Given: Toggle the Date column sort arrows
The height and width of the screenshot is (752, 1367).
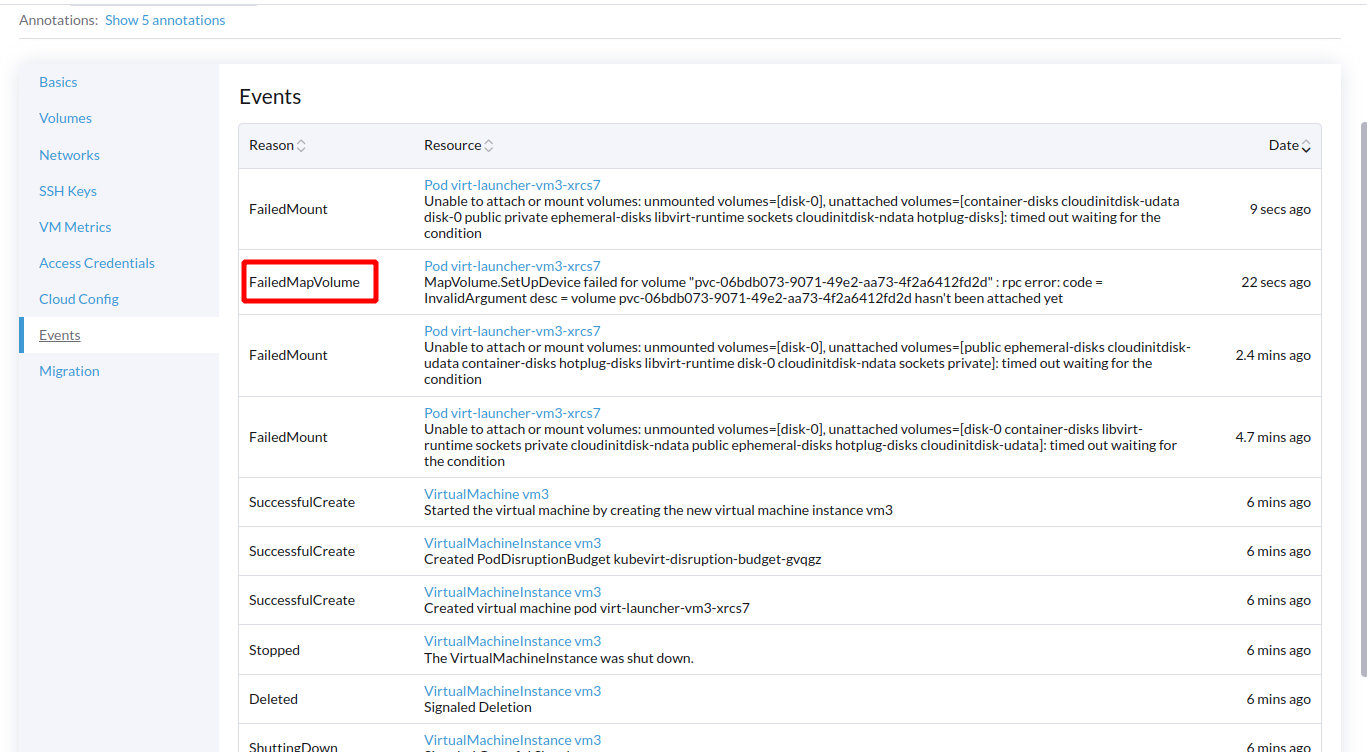Looking at the screenshot, I should pos(1306,146).
